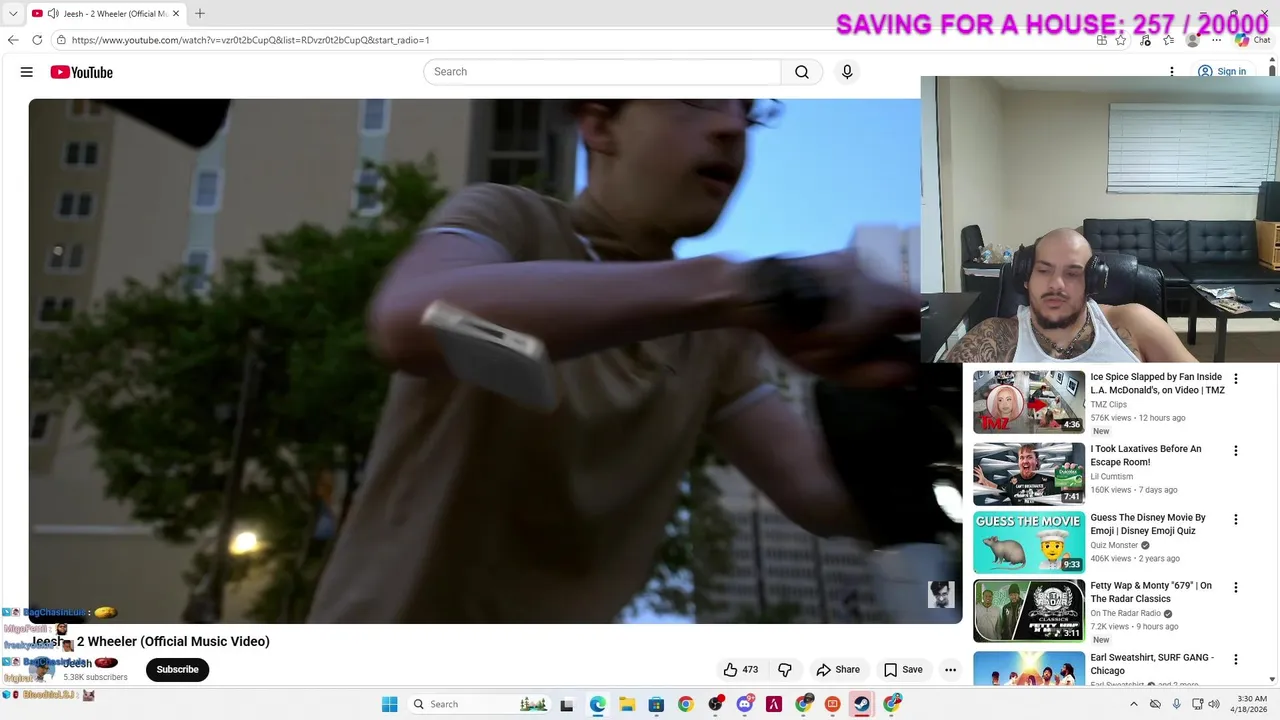Open the Windows Start menu
This screenshot has width=1280, height=720.
click(389, 704)
